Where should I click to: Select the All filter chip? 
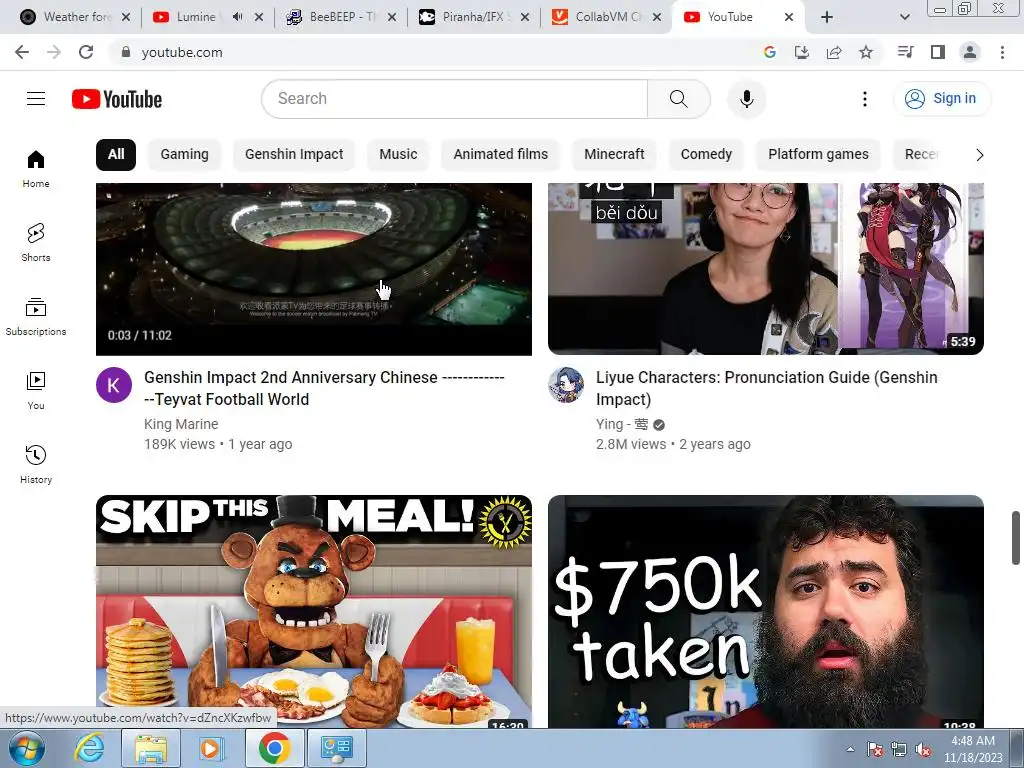coord(116,155)
